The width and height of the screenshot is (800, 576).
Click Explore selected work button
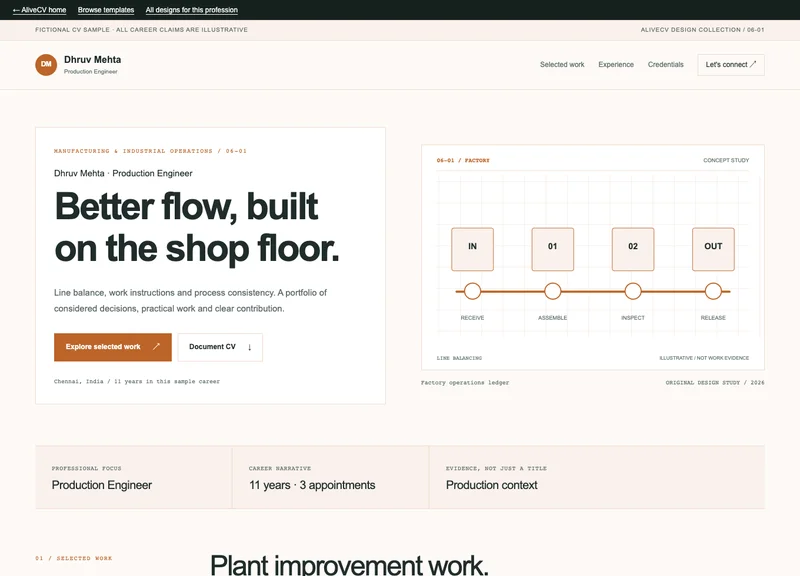[113, 347]
